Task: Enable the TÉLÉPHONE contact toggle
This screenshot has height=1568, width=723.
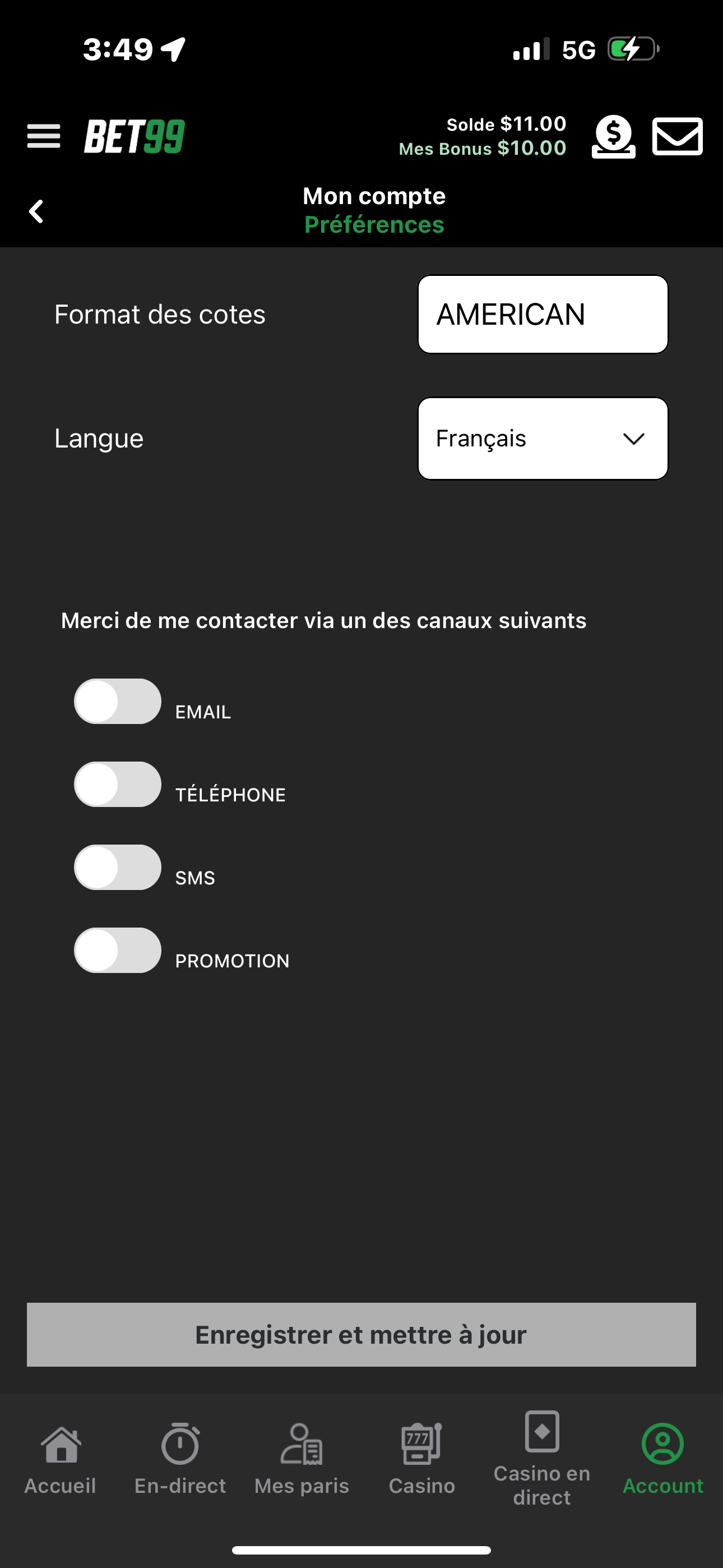Action: click(x=118, y=784)
